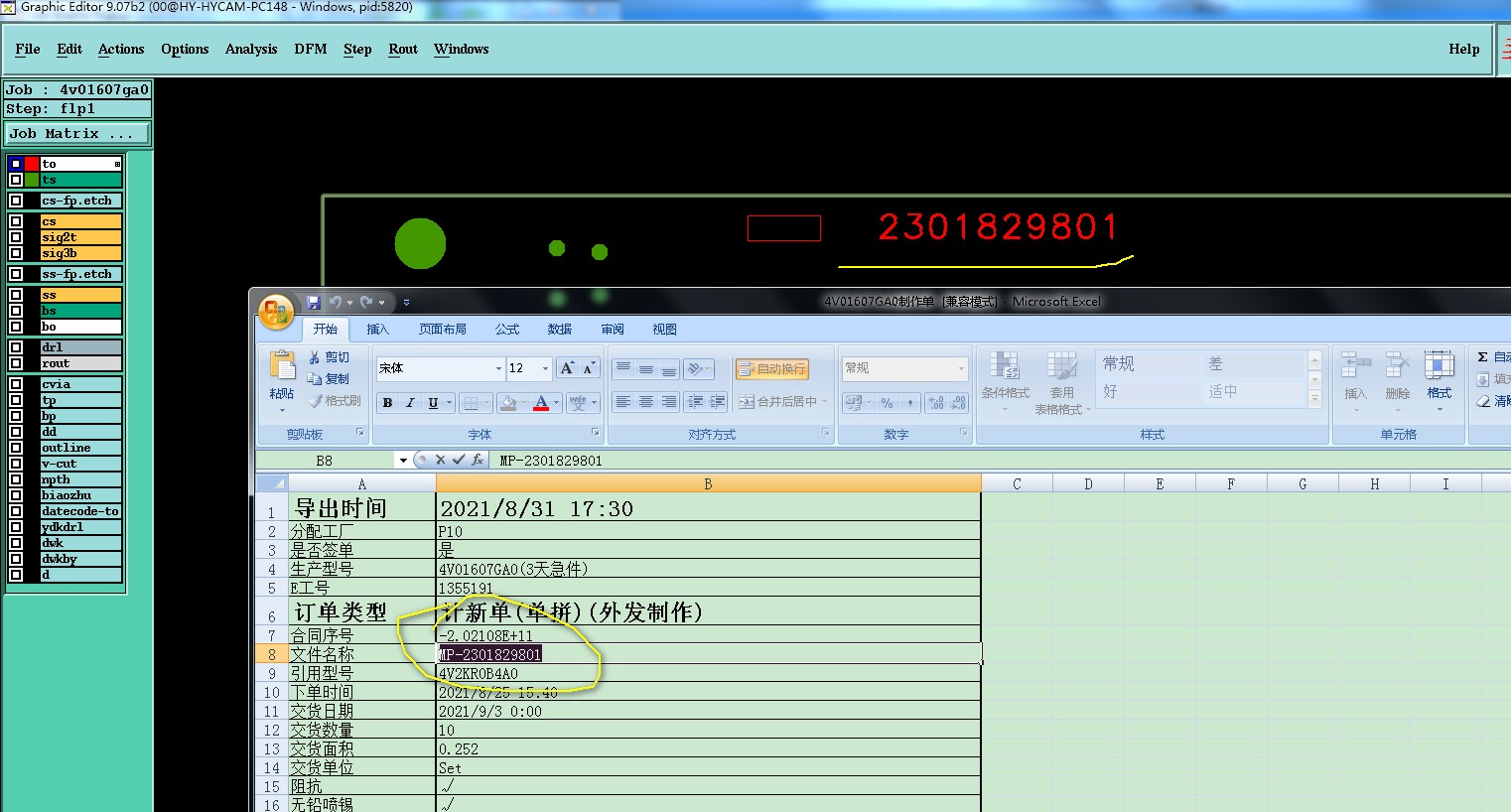This screenshot has height=812, width=1511.
Task: Open Insert Function (fx) dialog
Action: click(478, 460)
